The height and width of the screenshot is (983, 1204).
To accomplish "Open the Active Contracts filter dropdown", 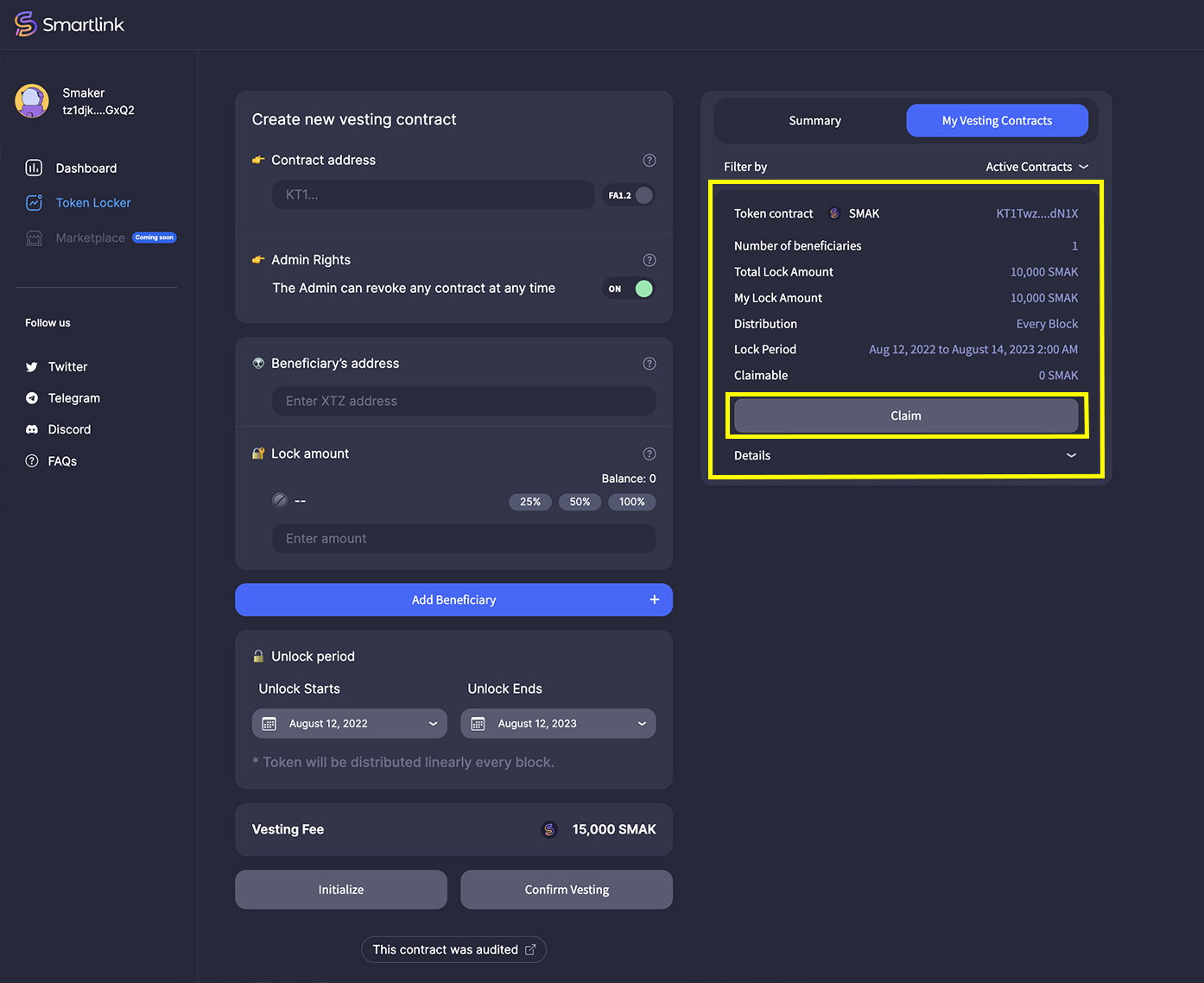I will [1037, 167].
